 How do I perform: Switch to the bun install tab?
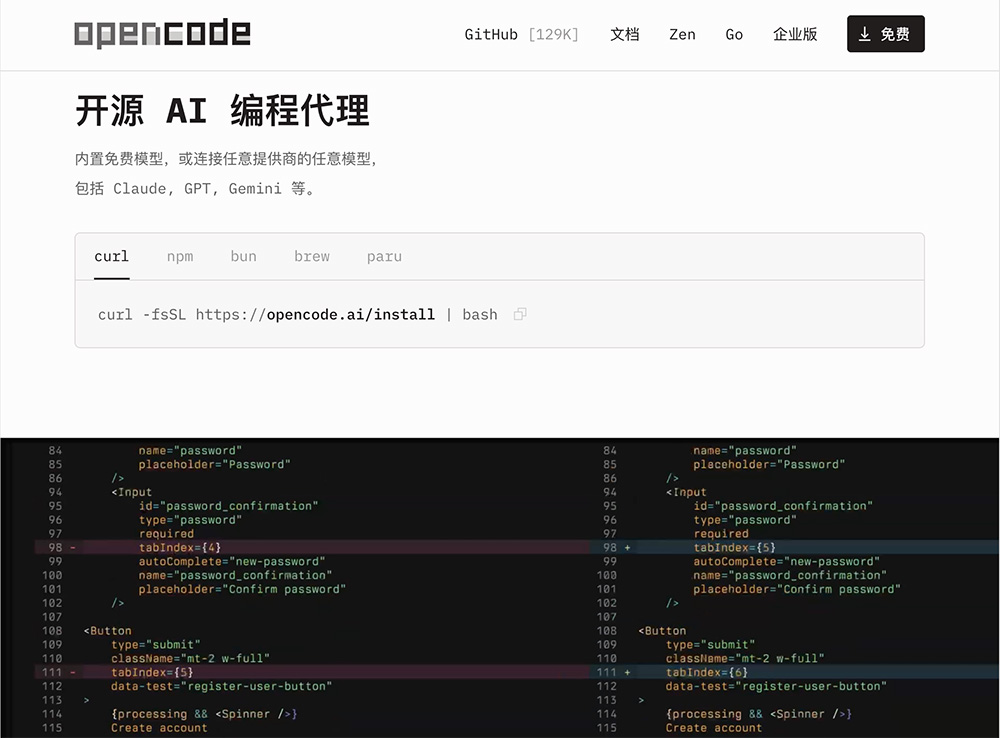click(x=243, y=256)
